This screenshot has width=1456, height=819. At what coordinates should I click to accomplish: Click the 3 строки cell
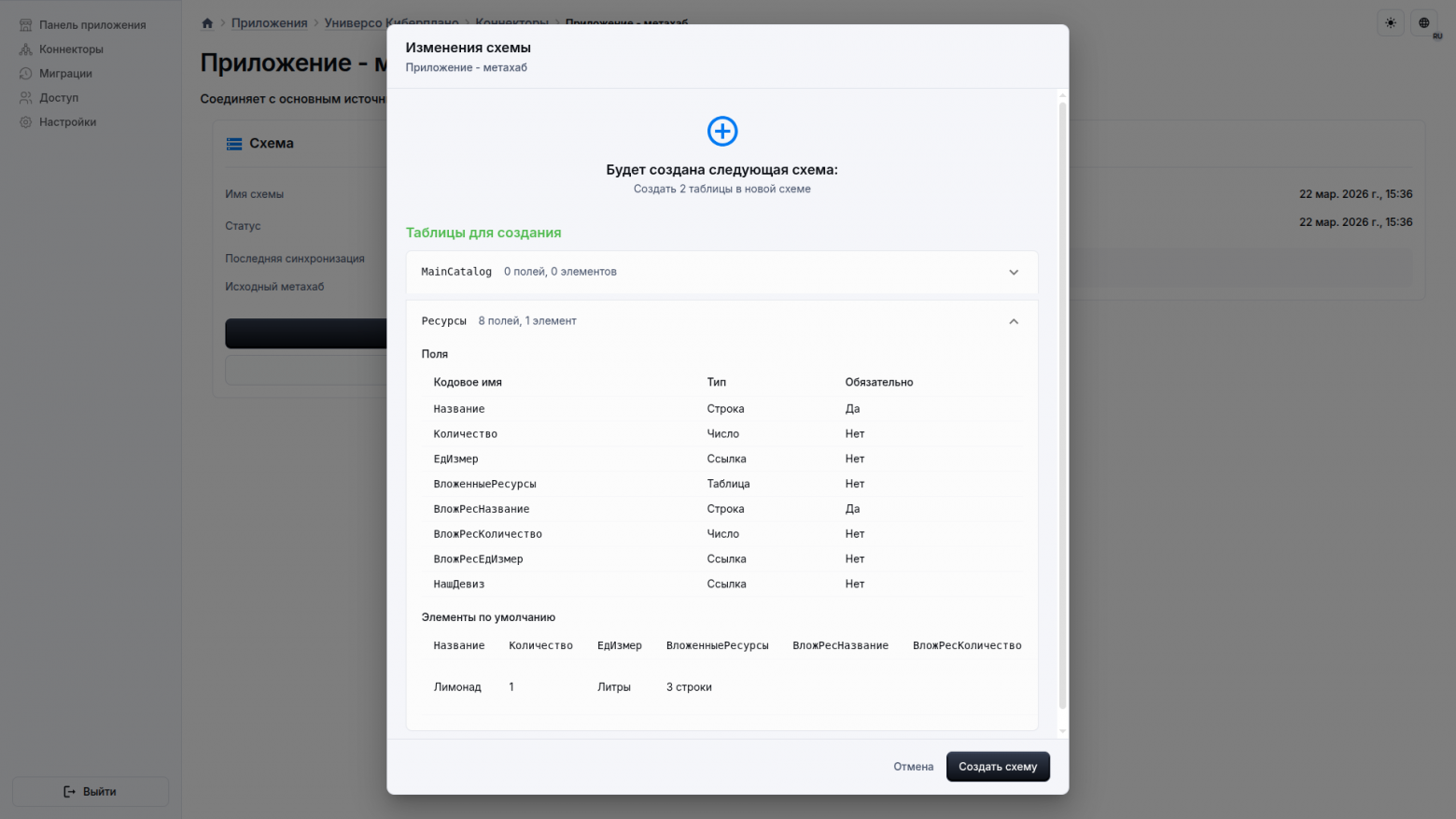point(689,687)
